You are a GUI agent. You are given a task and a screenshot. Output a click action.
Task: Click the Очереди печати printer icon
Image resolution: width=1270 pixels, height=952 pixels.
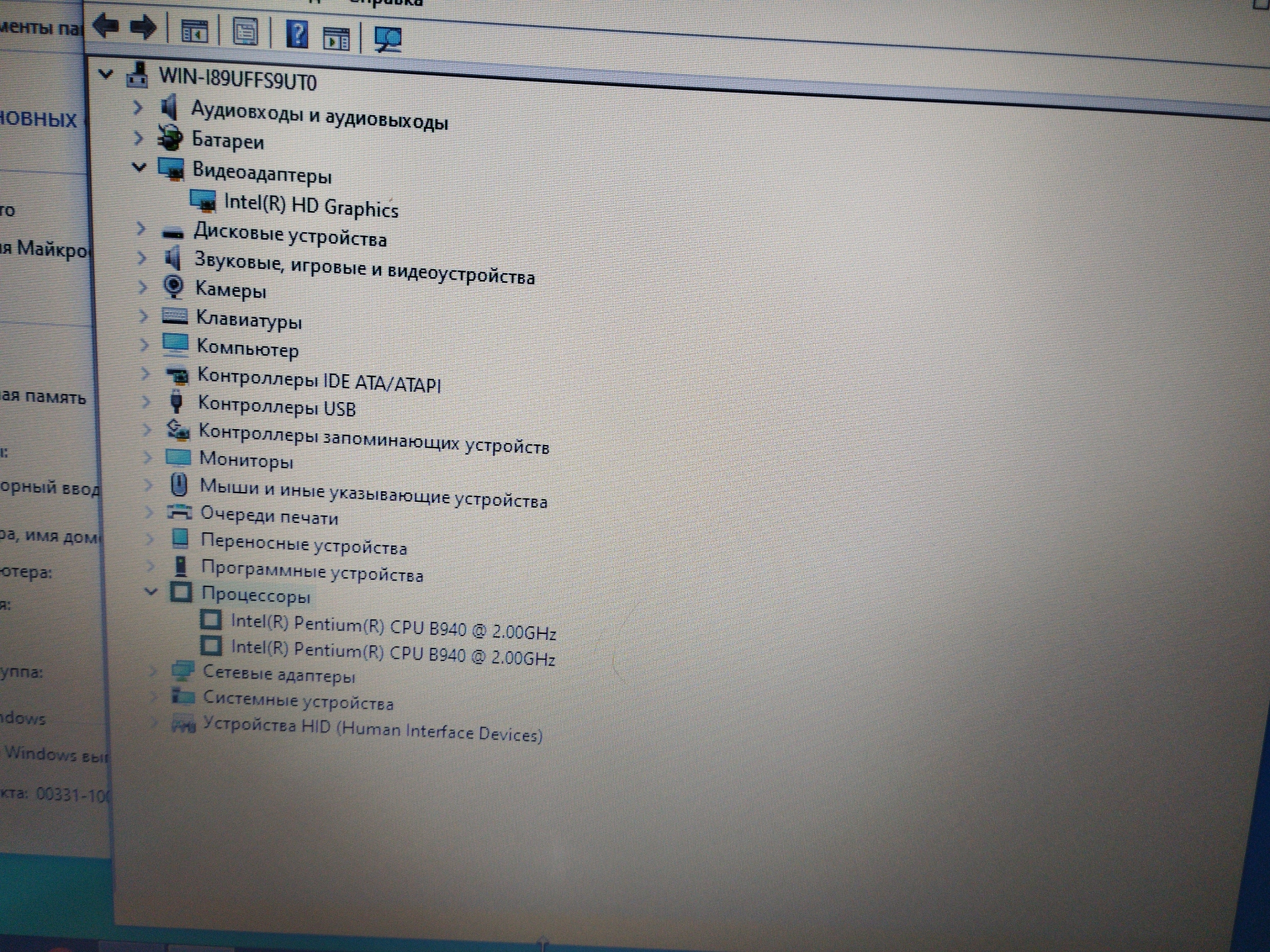tap(179, 511)
